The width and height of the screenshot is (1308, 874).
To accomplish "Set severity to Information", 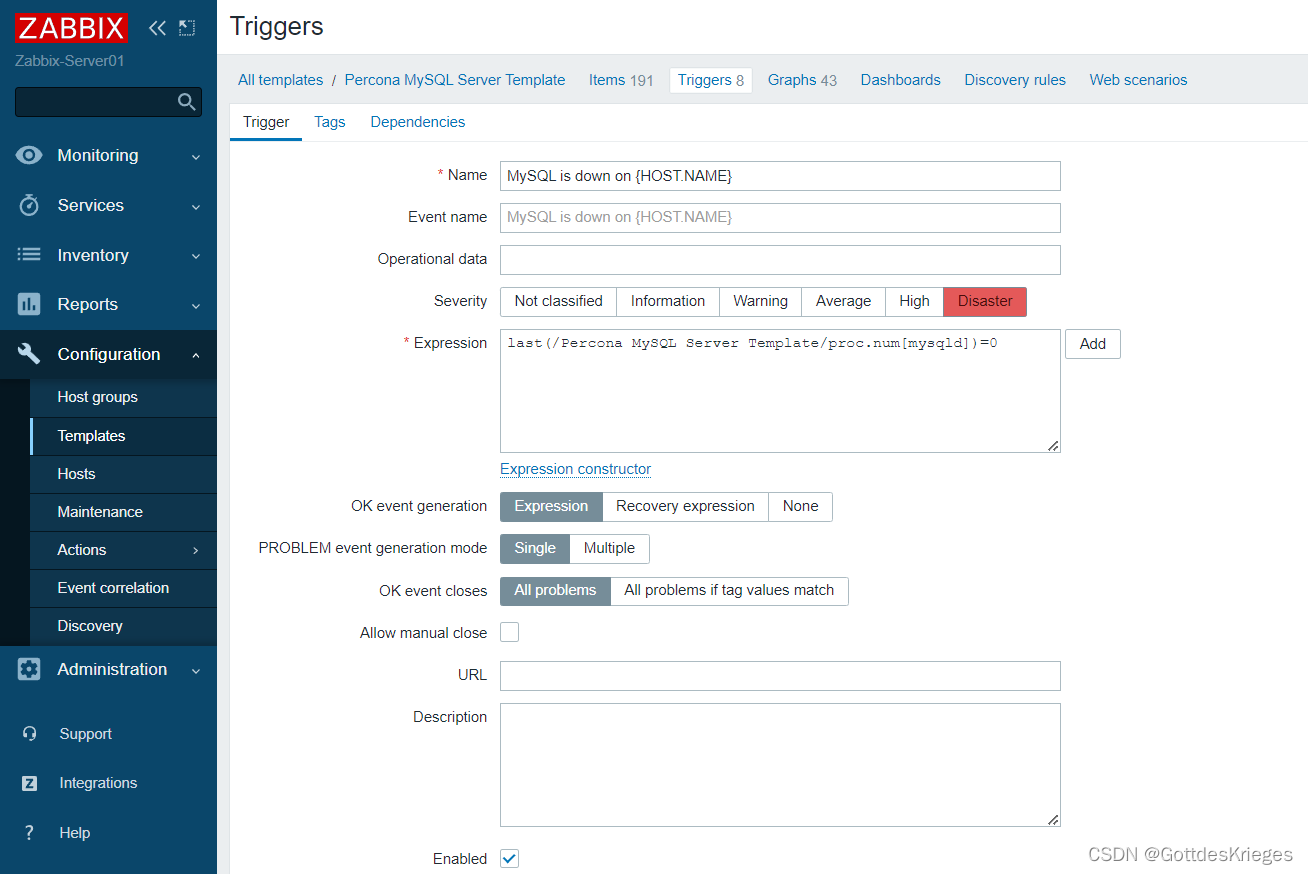I will pyautogui.click(x=668, y=302).
